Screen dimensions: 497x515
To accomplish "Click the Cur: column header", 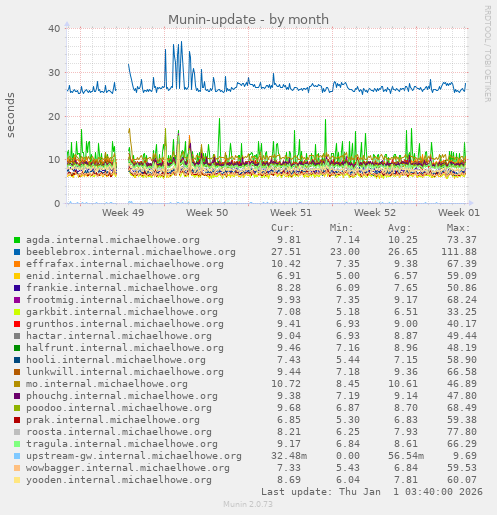I will 283,228.
